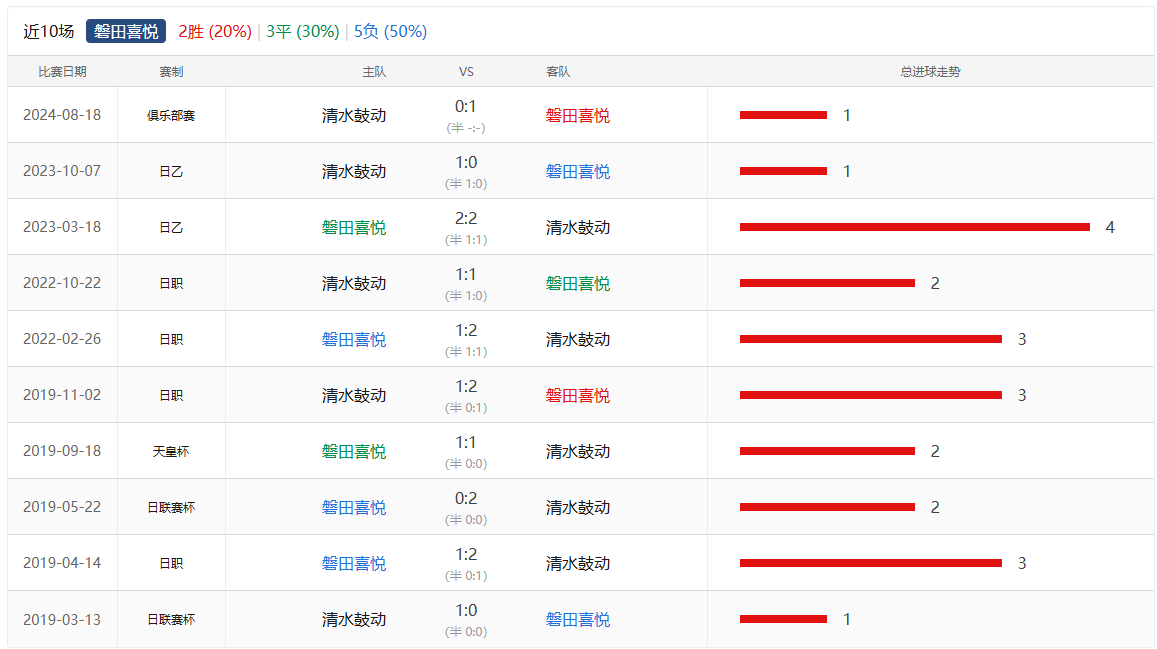Screen dimensions: 1157x649
Task: Click the 1:2 score in 2019-11-02 row
Action: tap(466, 386)
